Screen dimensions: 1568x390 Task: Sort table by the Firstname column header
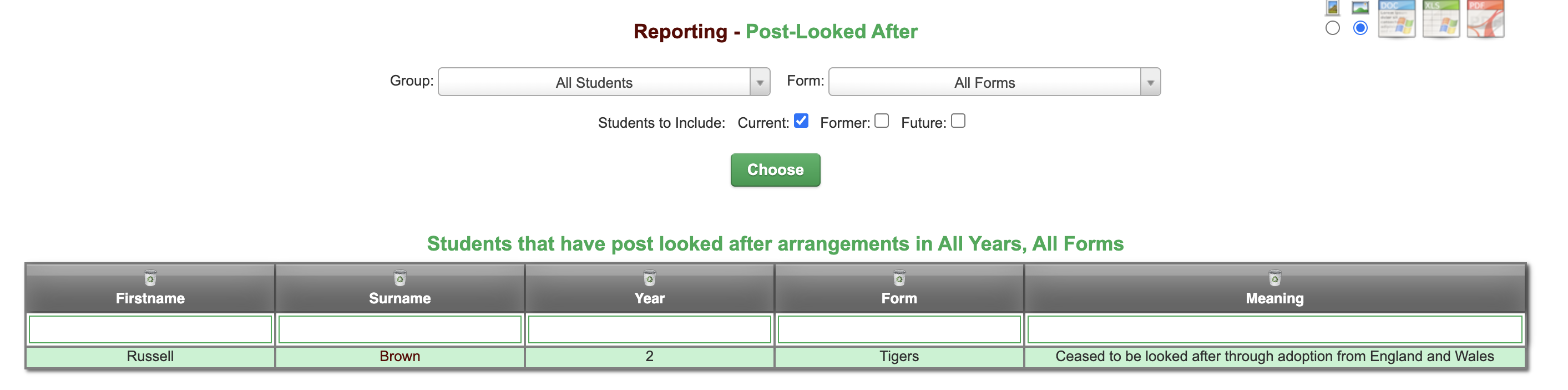(150, 298)
